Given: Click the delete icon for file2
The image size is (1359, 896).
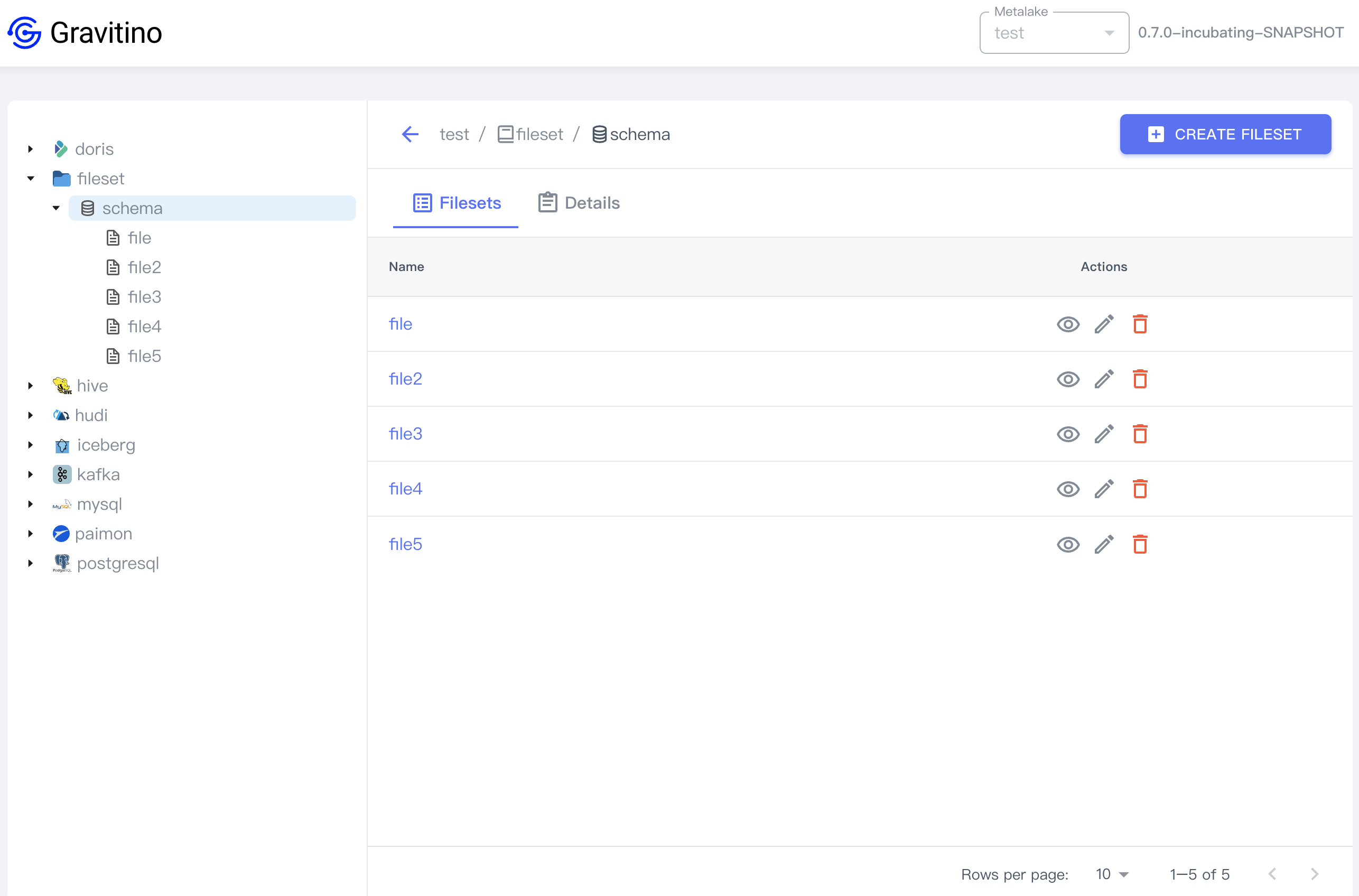Looking at the screenshot, I should (1139, 378).
